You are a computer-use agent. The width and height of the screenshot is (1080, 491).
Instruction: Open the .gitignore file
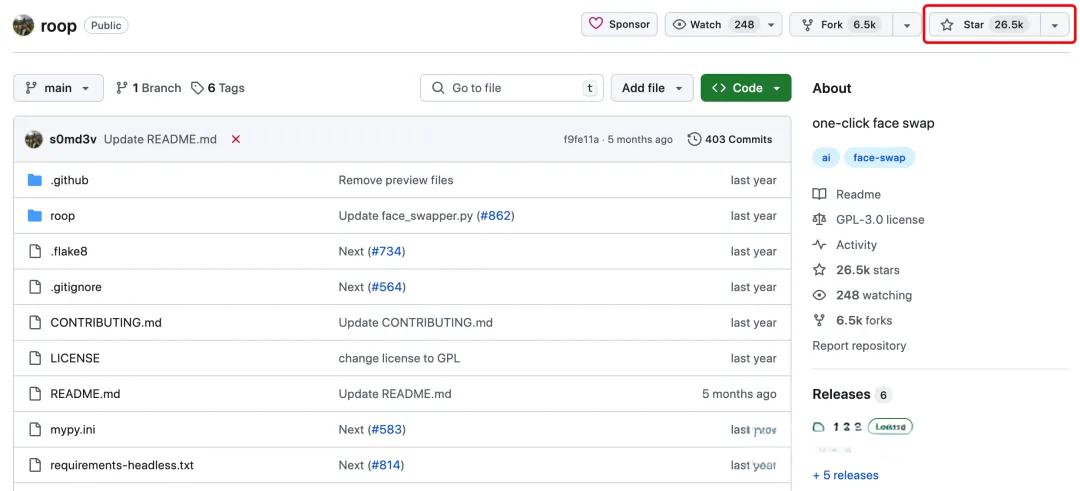(x=76, y=287)
